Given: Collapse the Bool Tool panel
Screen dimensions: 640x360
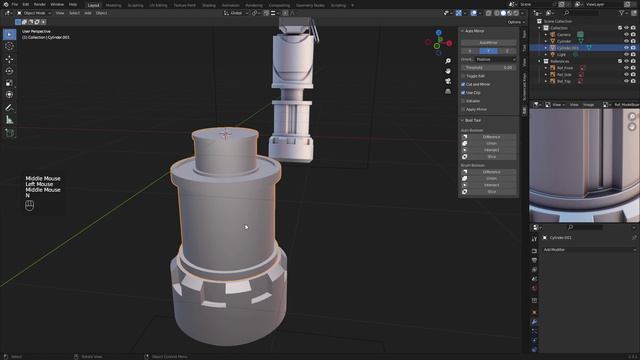Looking at the screenshot, I should click(462, 120).
